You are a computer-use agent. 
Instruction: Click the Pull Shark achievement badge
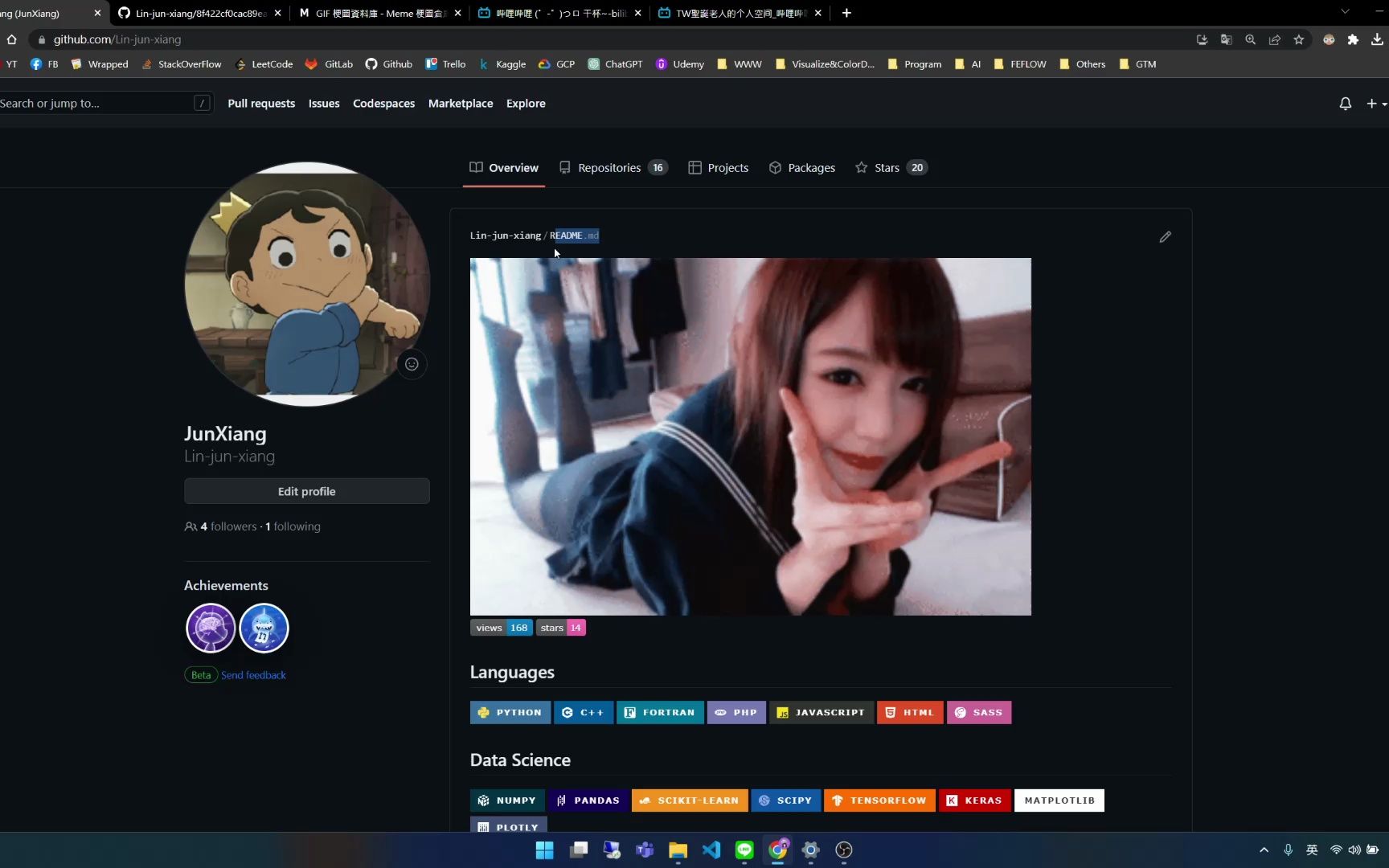pos(264,628)
